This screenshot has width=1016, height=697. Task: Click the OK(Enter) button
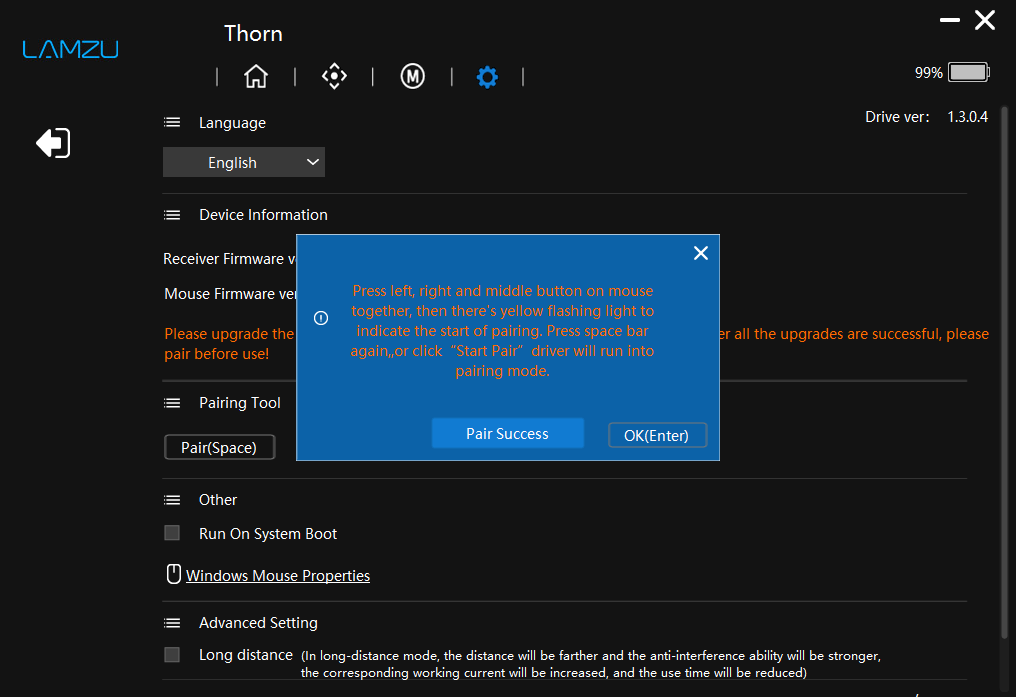(x=657, y=435)
